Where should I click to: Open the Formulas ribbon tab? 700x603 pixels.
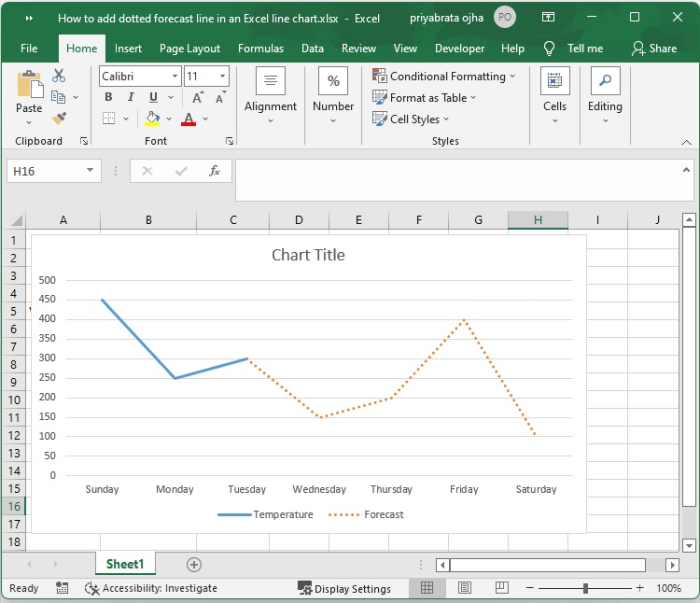click(260, 48)
